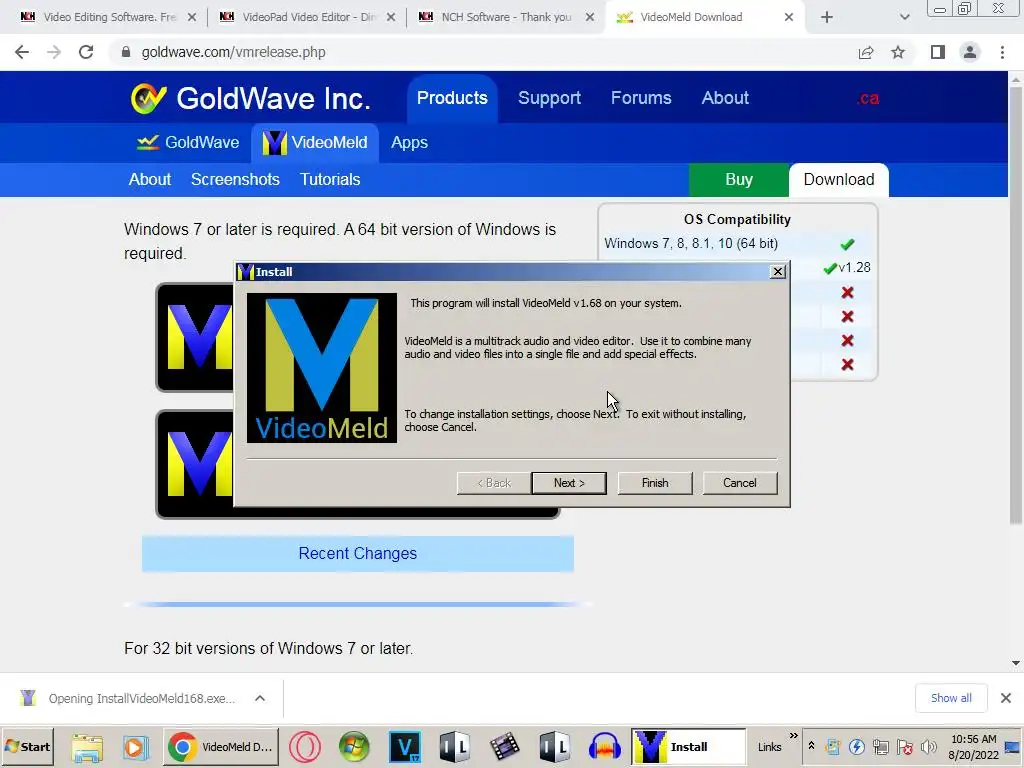The image size is (1024, 768).
Task: Click the network tray icon
Action: [x=880, y=746]
